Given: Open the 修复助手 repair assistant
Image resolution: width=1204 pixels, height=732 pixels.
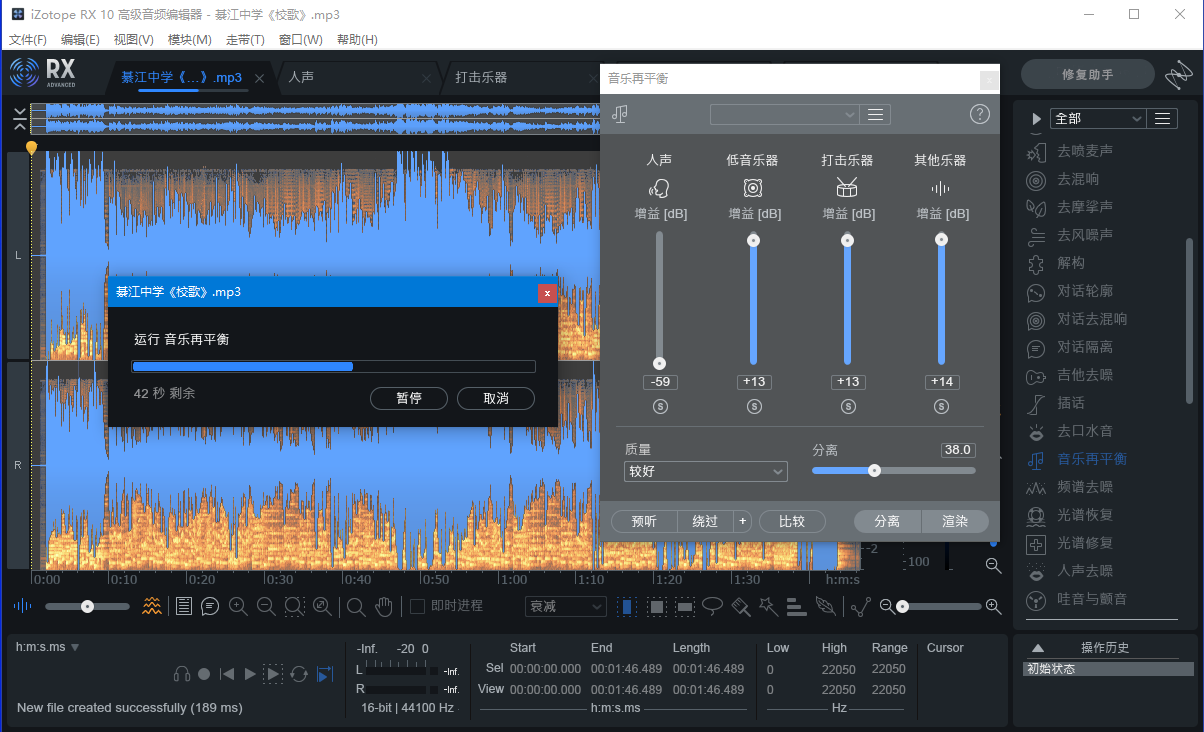Looking at the screenshot, I should pos(1088,75).
